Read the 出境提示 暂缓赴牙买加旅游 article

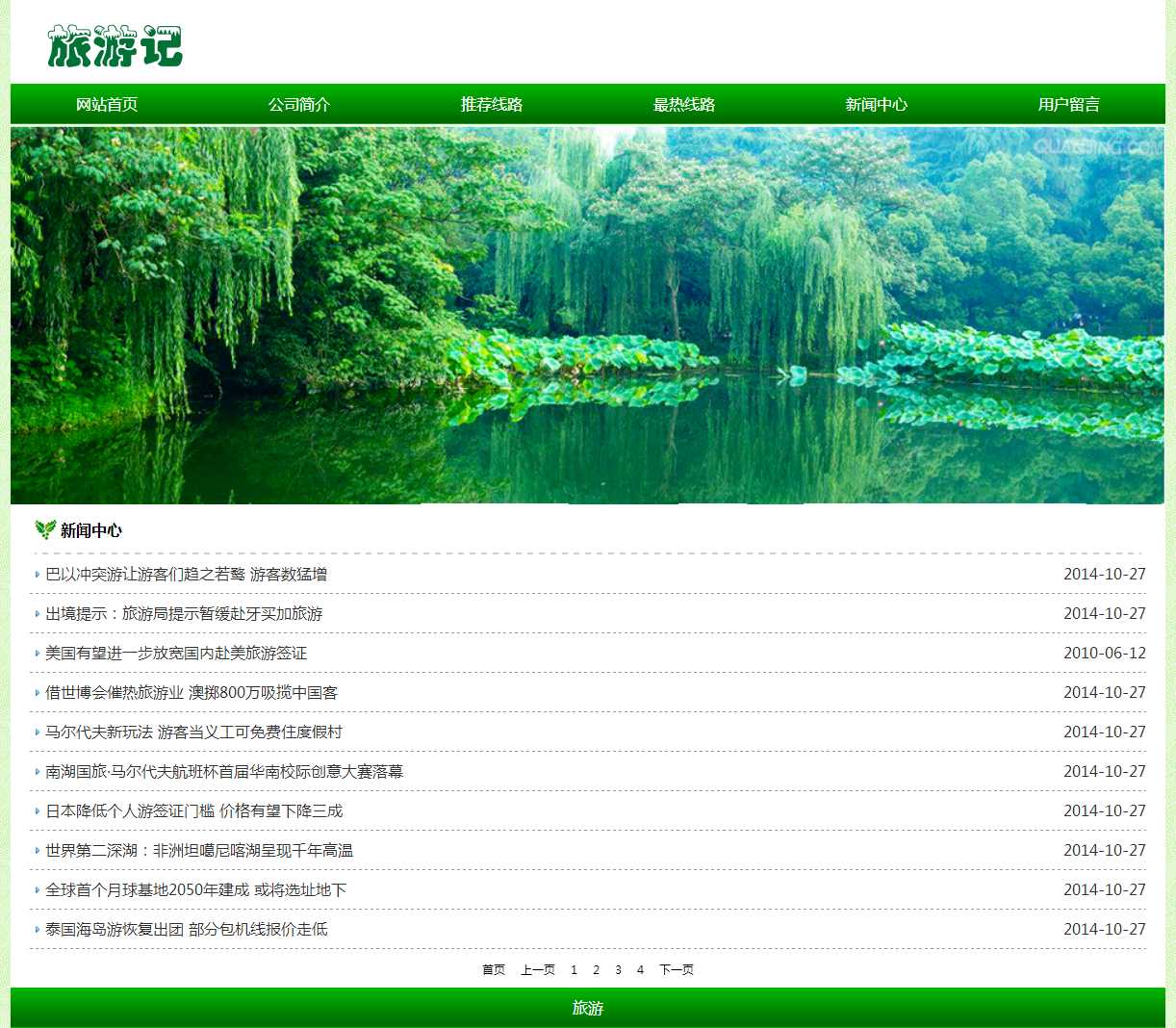pos(184,613)
